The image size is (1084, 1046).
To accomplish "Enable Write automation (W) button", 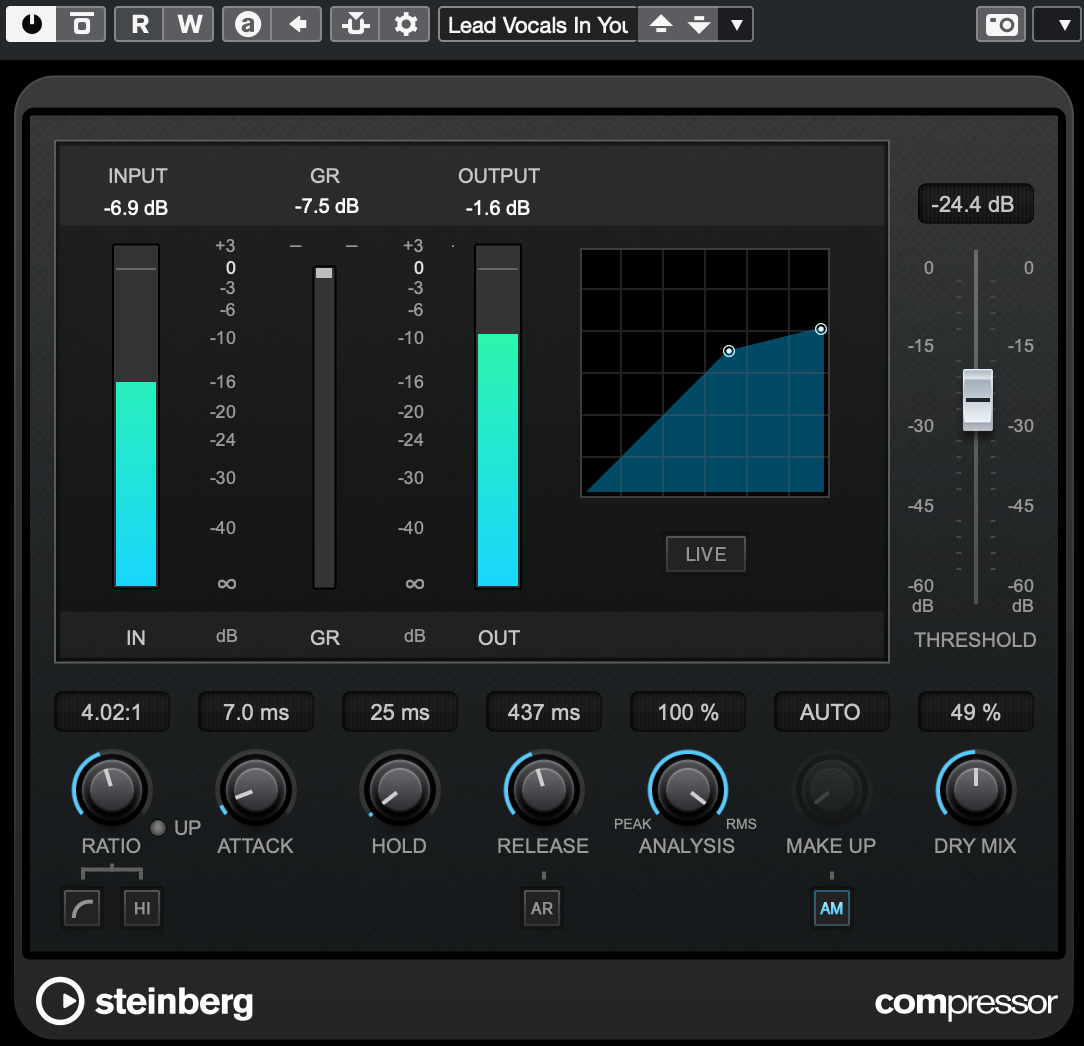I will (x=189, y=25).
